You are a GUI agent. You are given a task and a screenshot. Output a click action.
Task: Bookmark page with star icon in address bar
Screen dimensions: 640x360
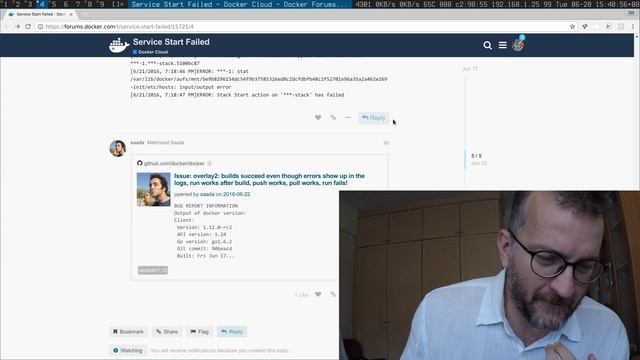[572, 27]
